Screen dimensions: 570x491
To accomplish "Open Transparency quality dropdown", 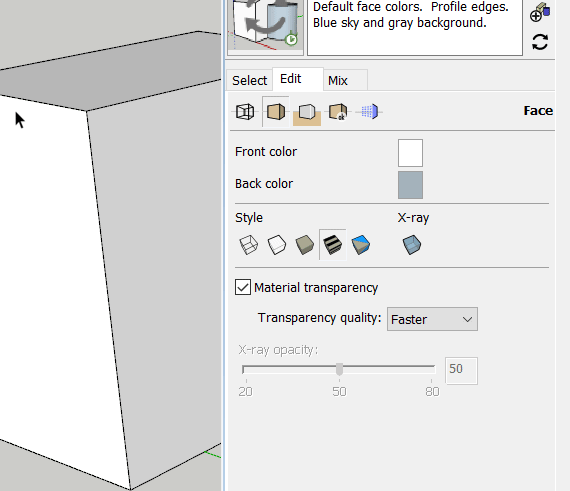I will (432, 319).
